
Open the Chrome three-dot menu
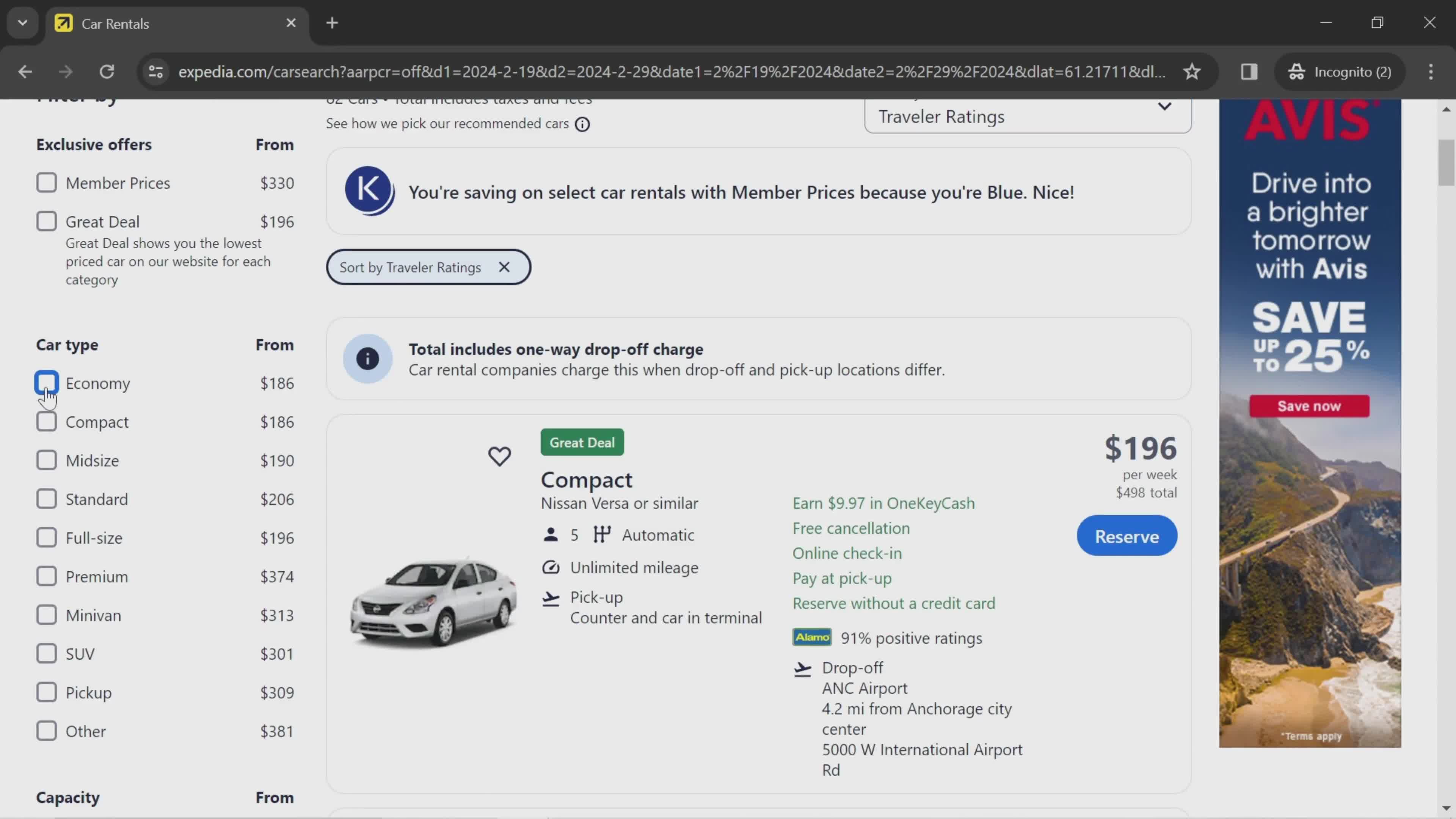coord(1431,72)
